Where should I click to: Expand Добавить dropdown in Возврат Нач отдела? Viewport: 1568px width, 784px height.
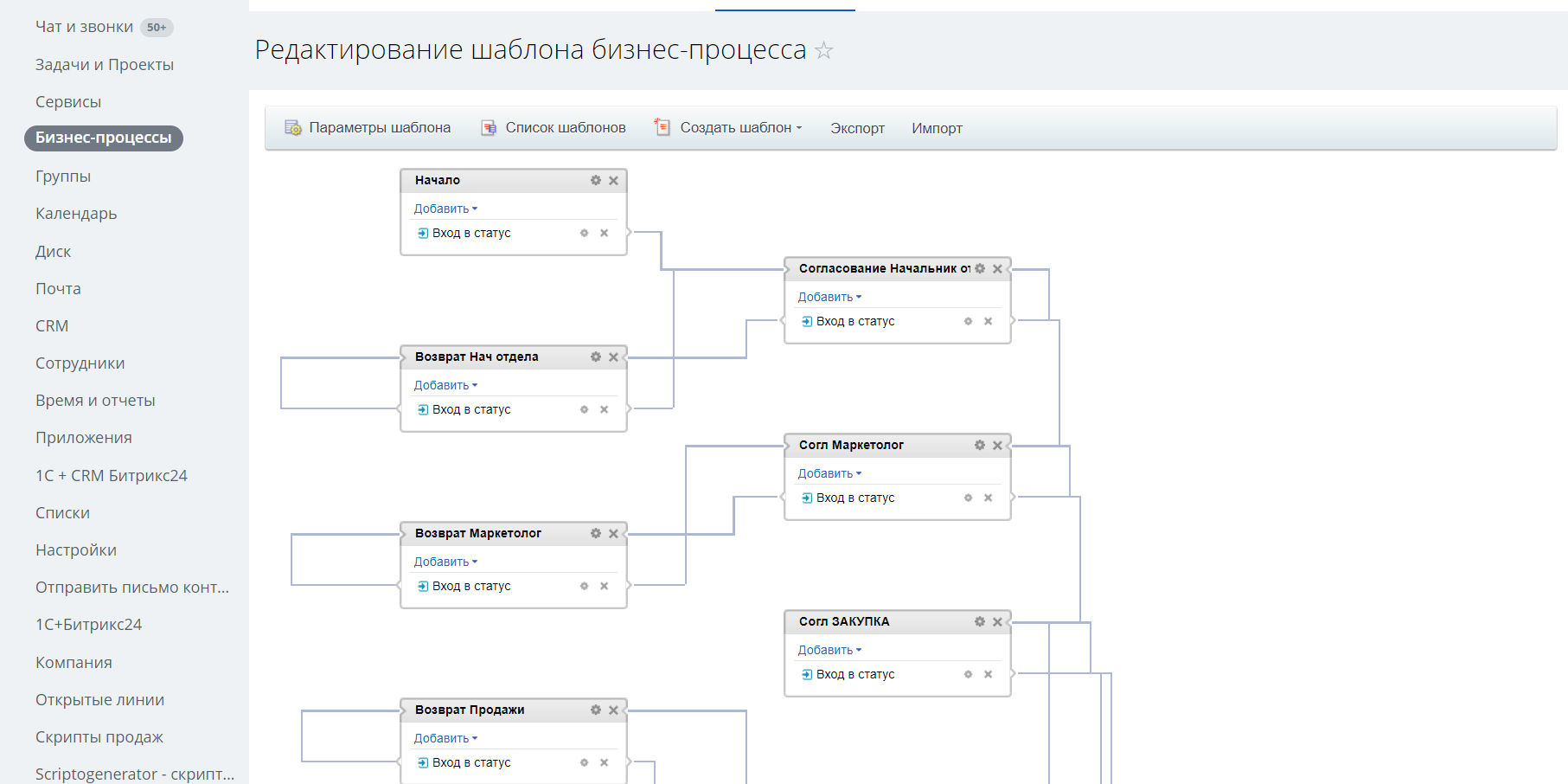pyautogui.click(x=445, y=385)
